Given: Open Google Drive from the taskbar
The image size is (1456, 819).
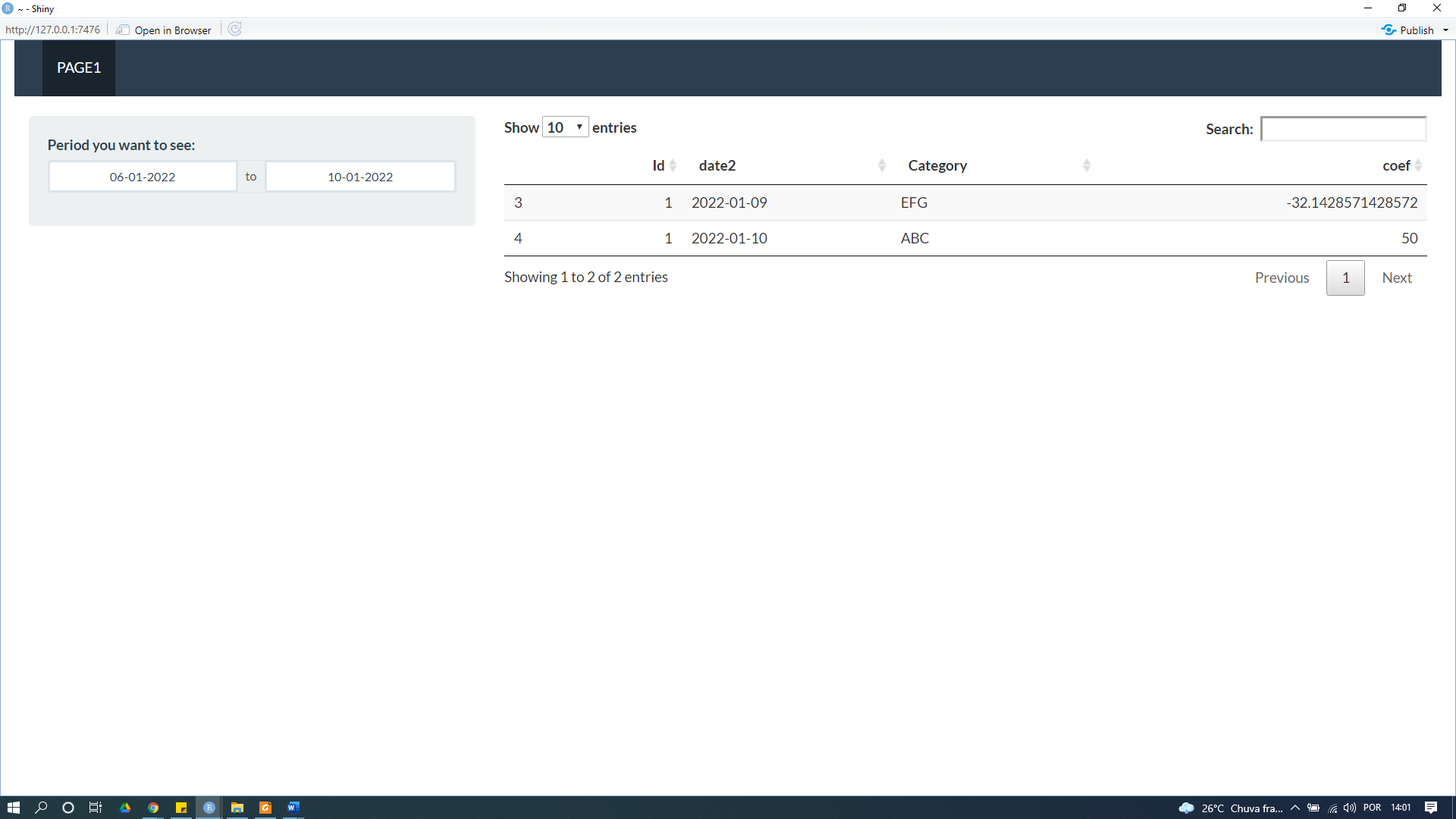Looking at the screenshot, I should coord(125,808).
